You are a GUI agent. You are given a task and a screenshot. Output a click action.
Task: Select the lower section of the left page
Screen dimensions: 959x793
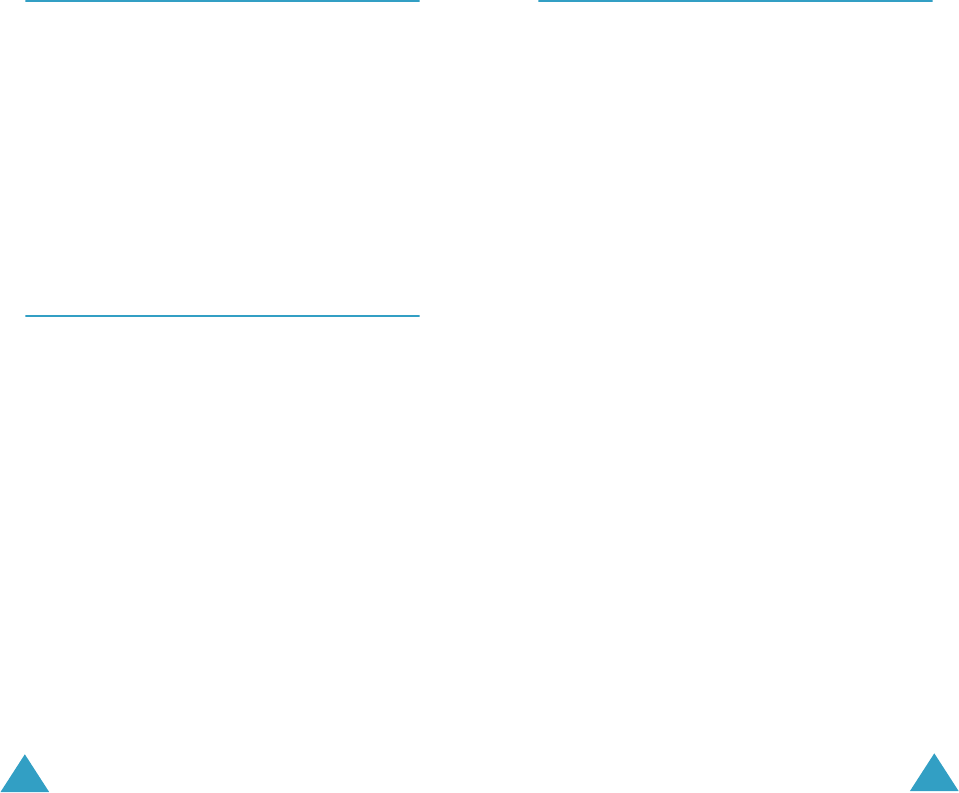[222, 532]
